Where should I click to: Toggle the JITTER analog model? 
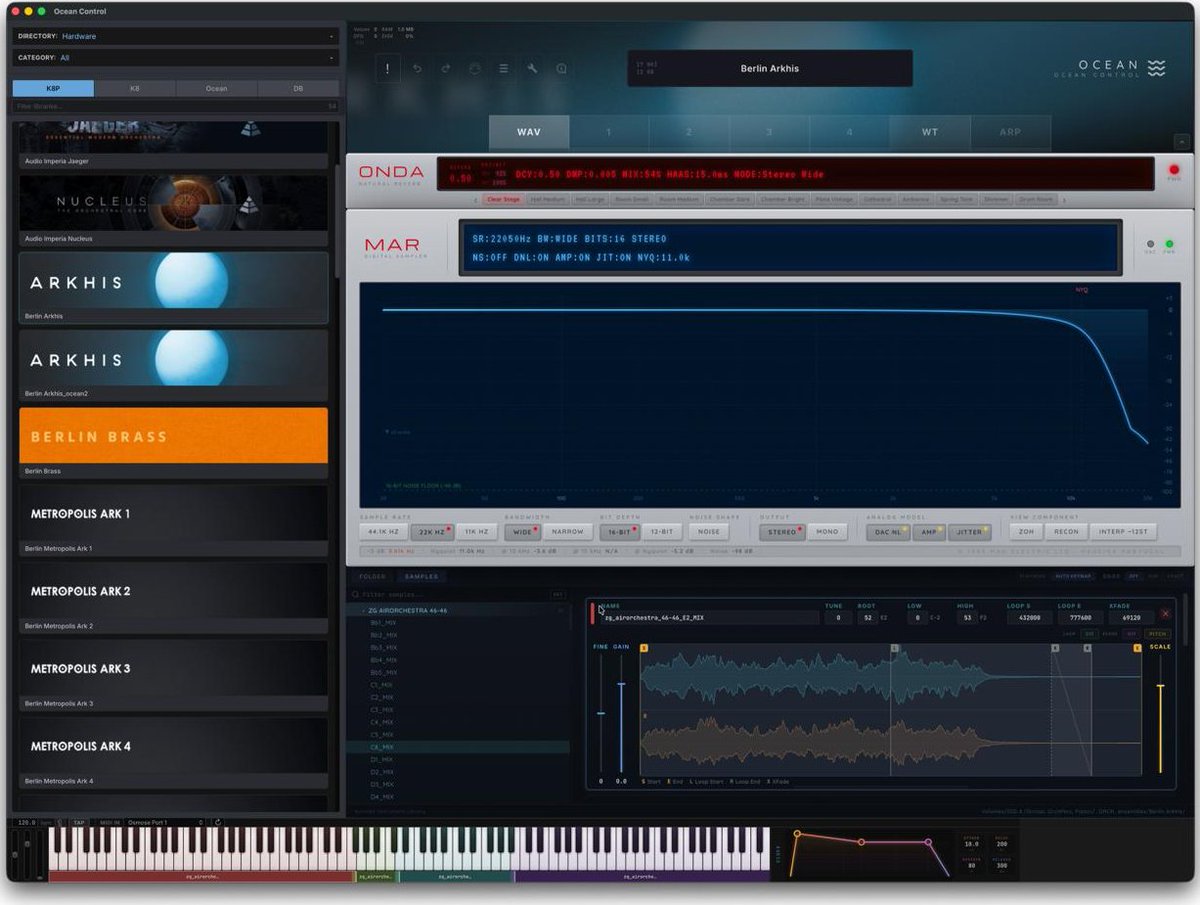969,532
